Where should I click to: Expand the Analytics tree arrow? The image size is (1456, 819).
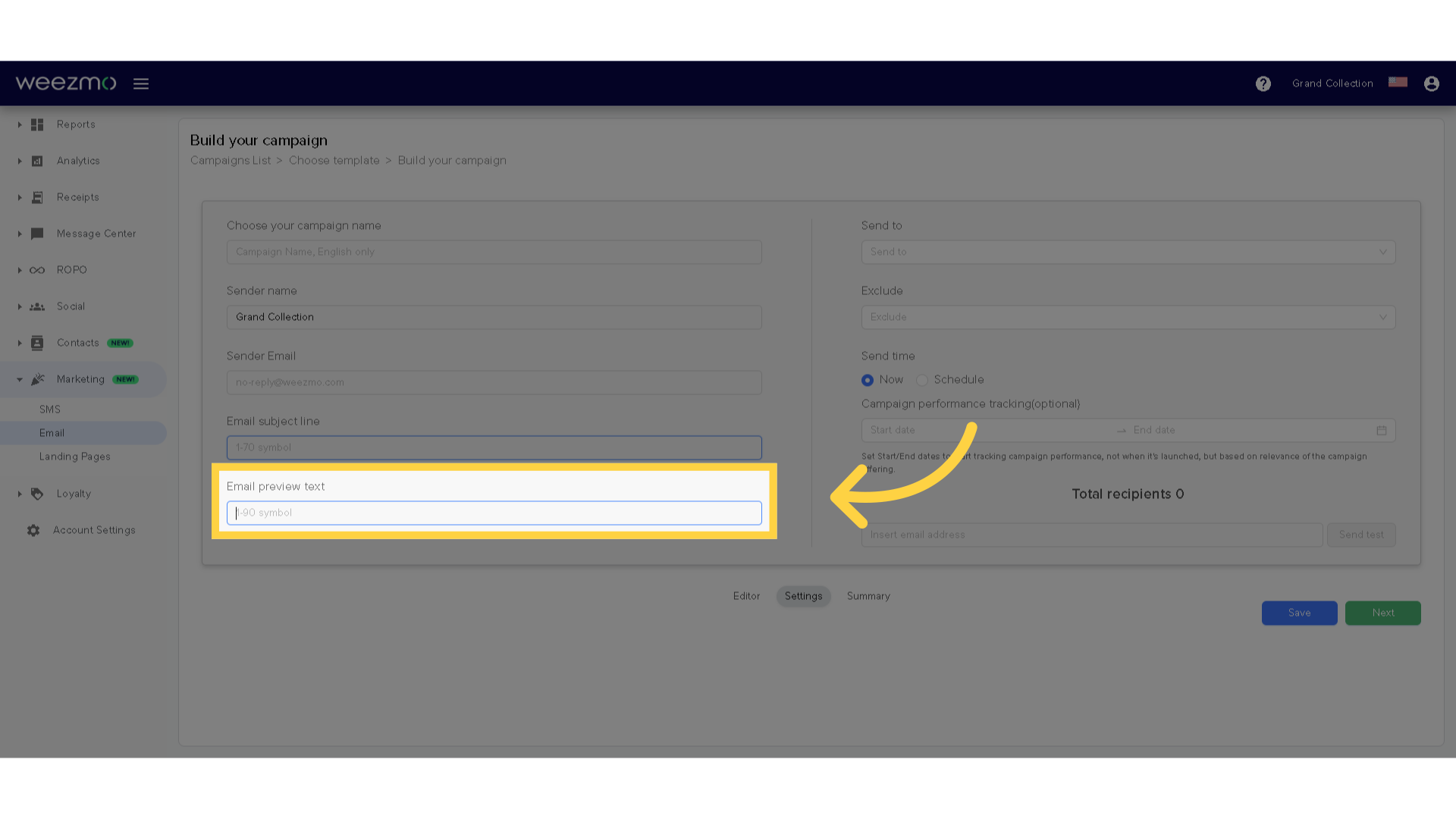coord(20,161)
